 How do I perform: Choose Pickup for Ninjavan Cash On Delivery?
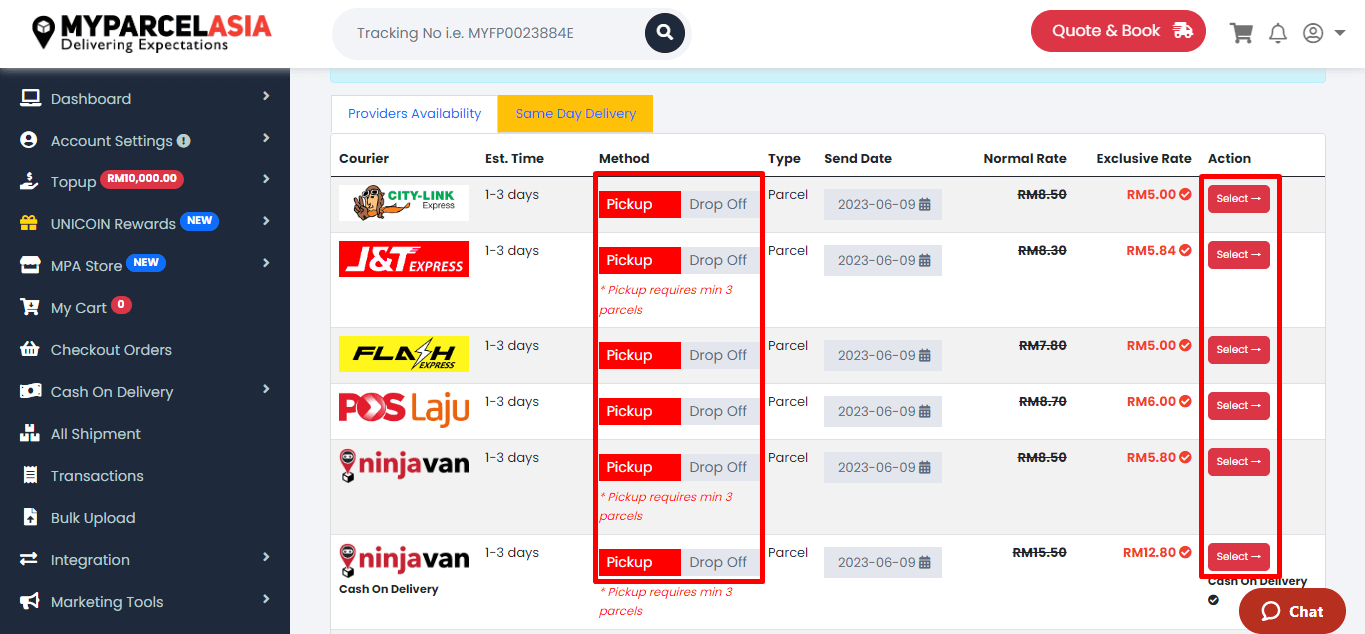640,562
